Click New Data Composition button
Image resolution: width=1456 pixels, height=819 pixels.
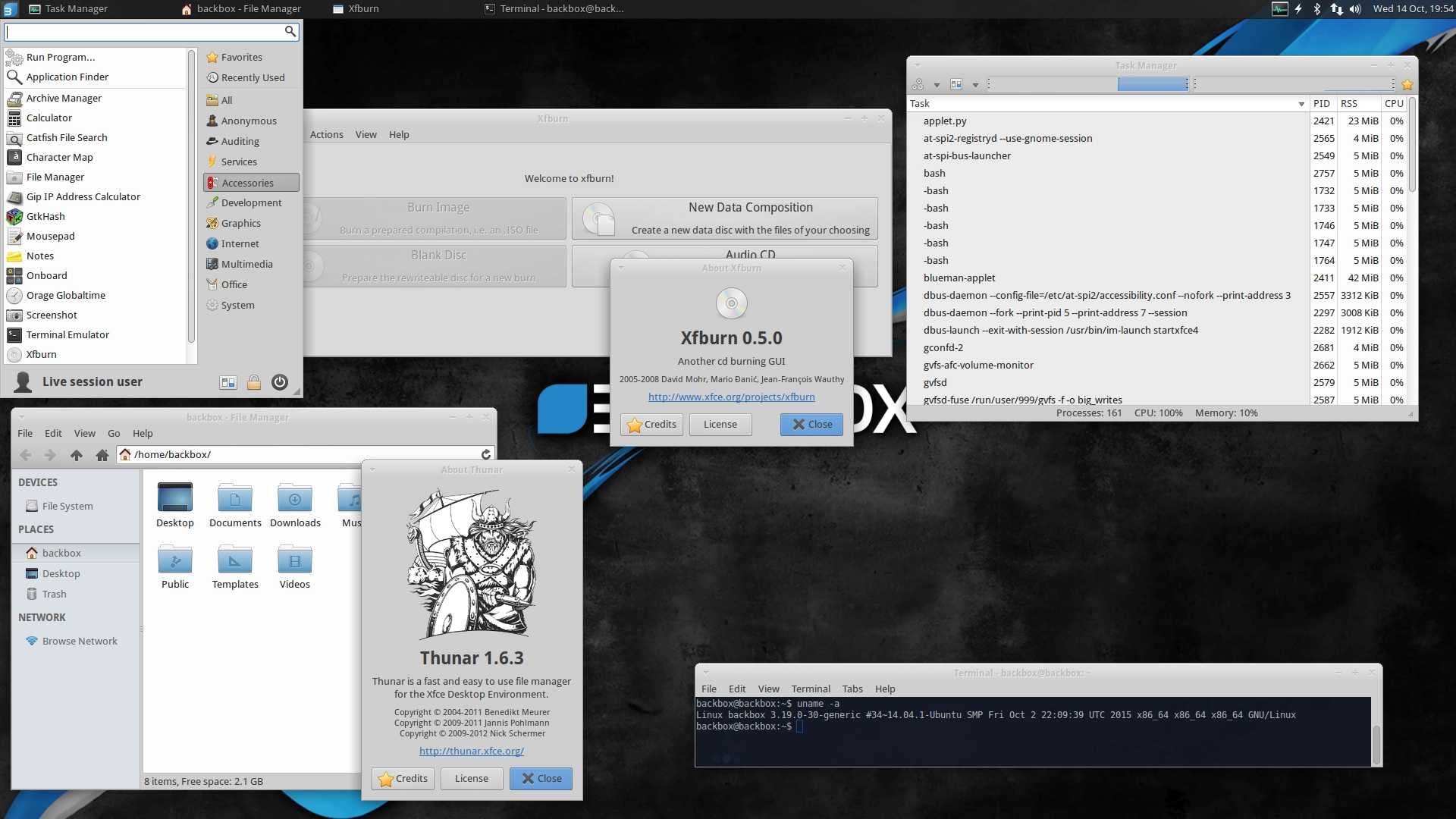[x=725, y=218]
